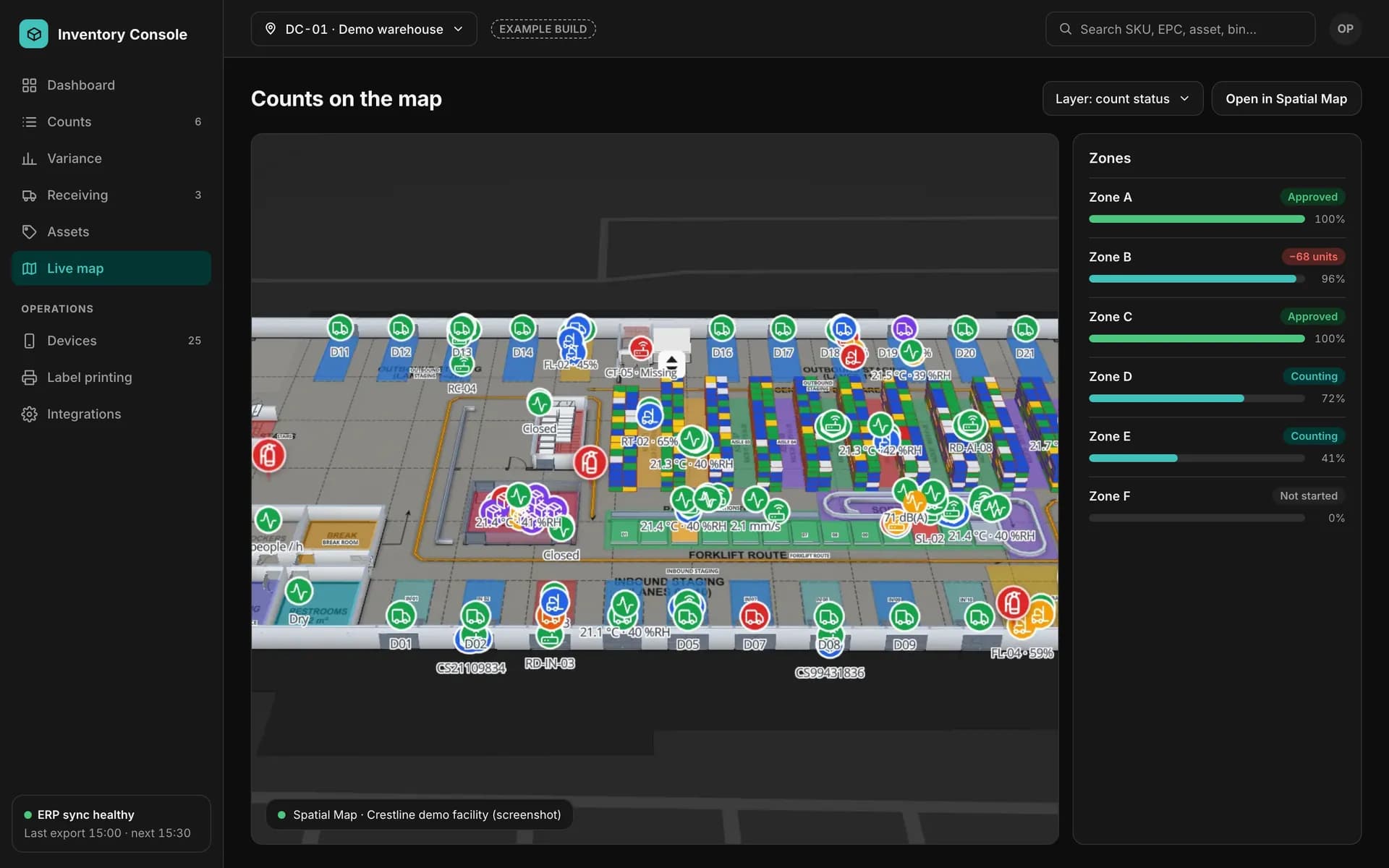The image size is (1389, 868).
Task: Go to the Variance page
Action: (x=111, y=158)
